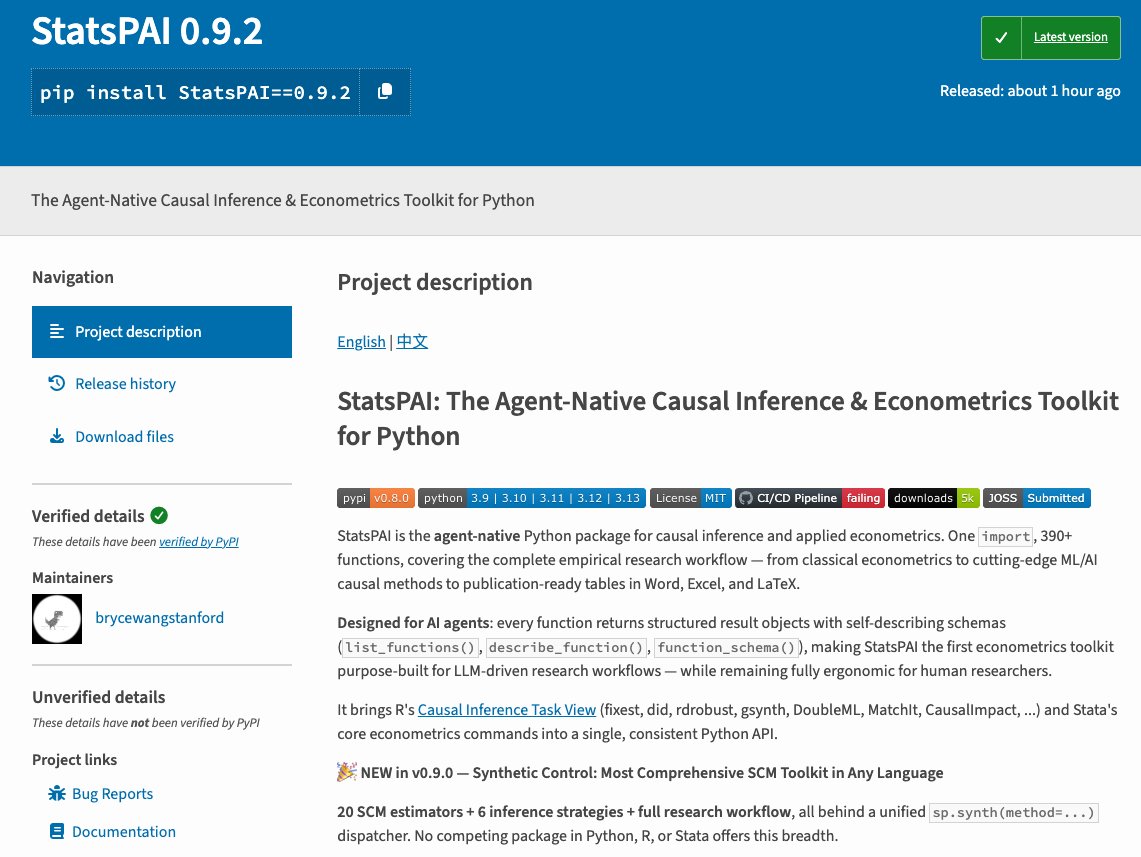
Task: Open the Causal Inference Task View link
Action: (506, 710)
